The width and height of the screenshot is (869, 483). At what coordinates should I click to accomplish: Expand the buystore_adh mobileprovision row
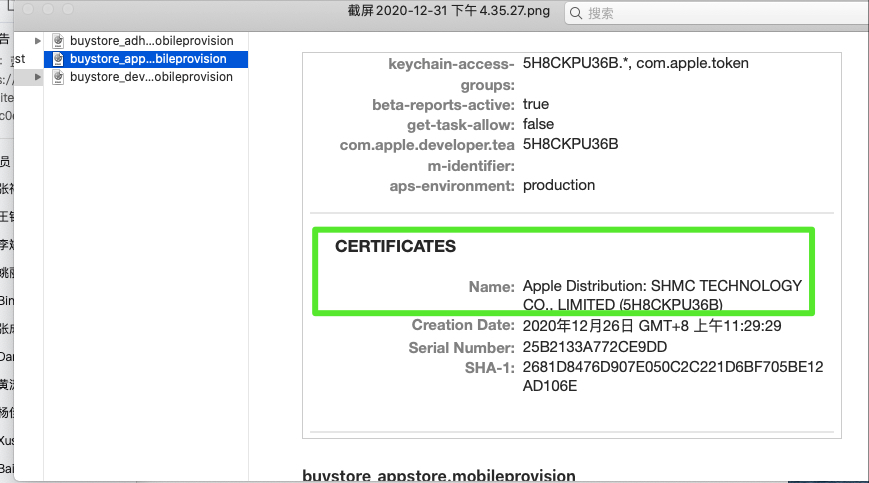click(38, 41)
